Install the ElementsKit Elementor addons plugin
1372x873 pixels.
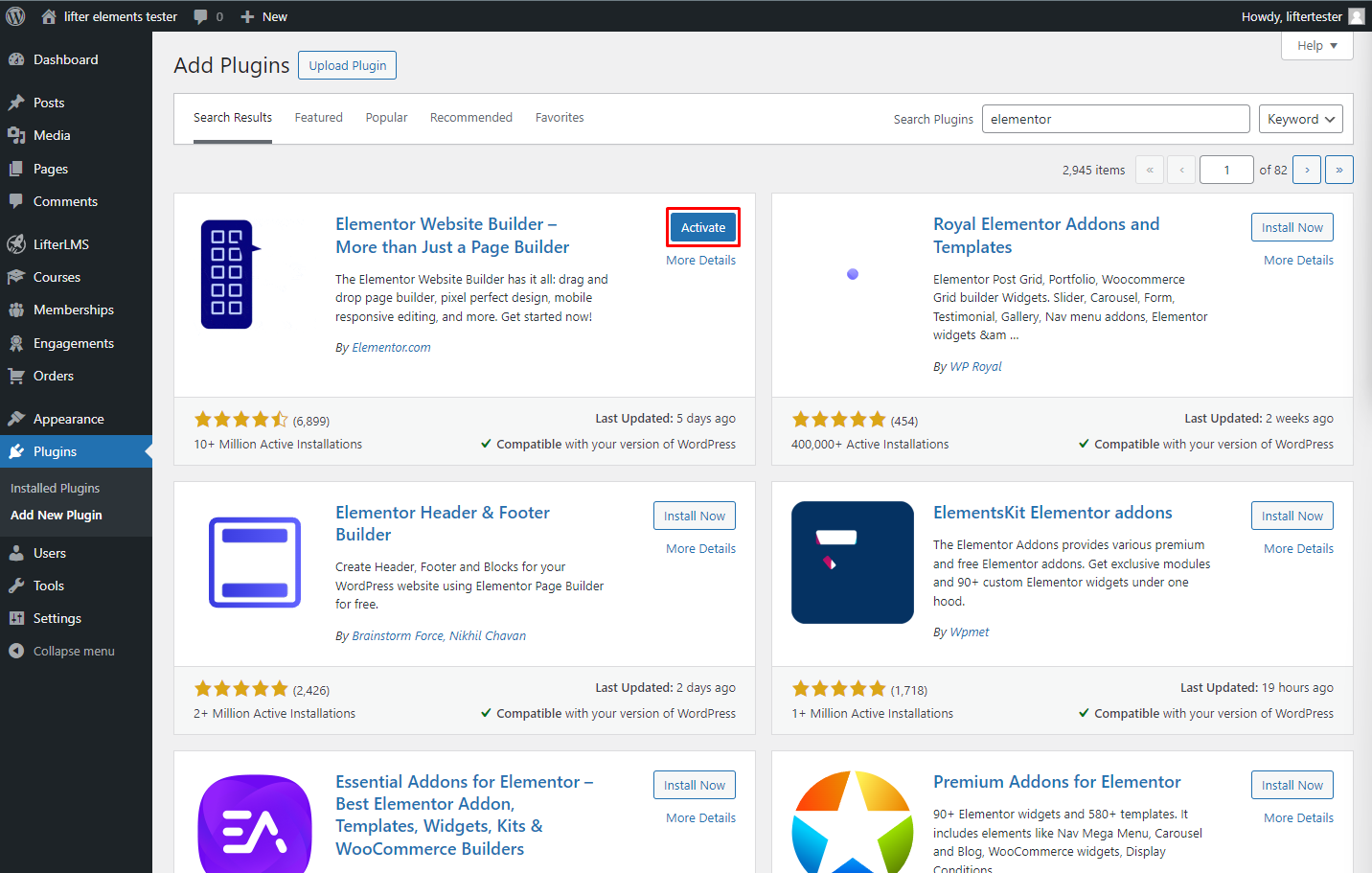pyautogui.click(x=1292, y=515)
